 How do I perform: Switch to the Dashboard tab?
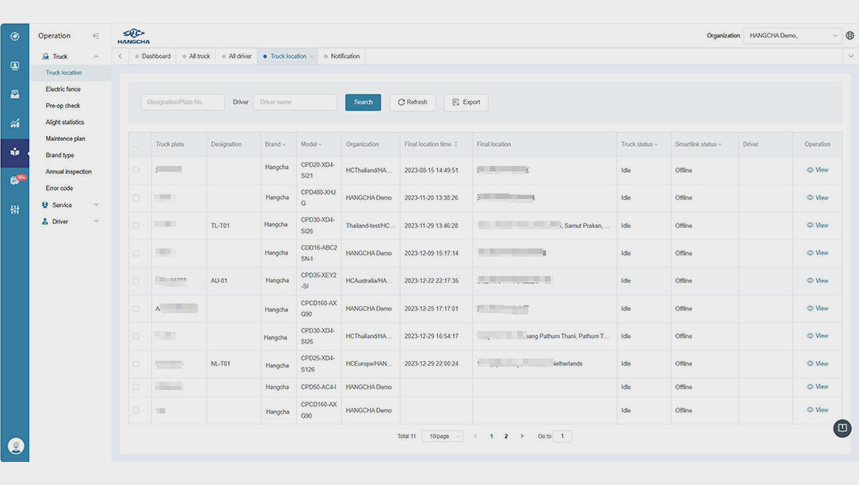pyautogui.click(x=153, y=56)
